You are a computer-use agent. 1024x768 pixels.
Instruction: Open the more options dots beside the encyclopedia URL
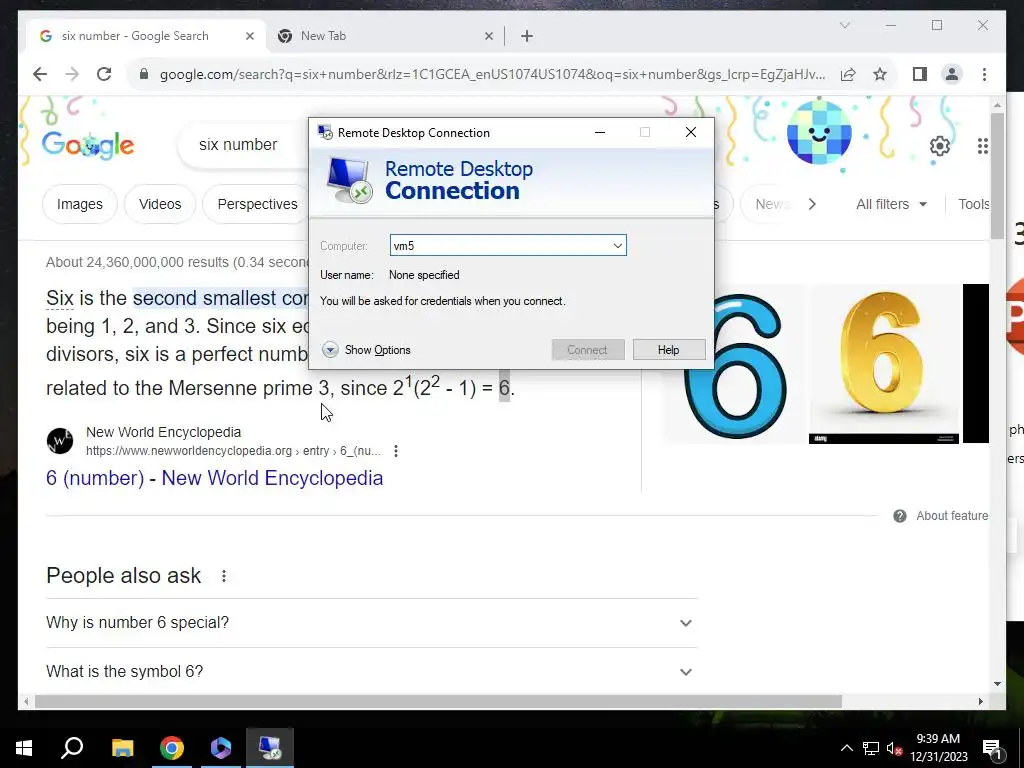click(396, 451)
